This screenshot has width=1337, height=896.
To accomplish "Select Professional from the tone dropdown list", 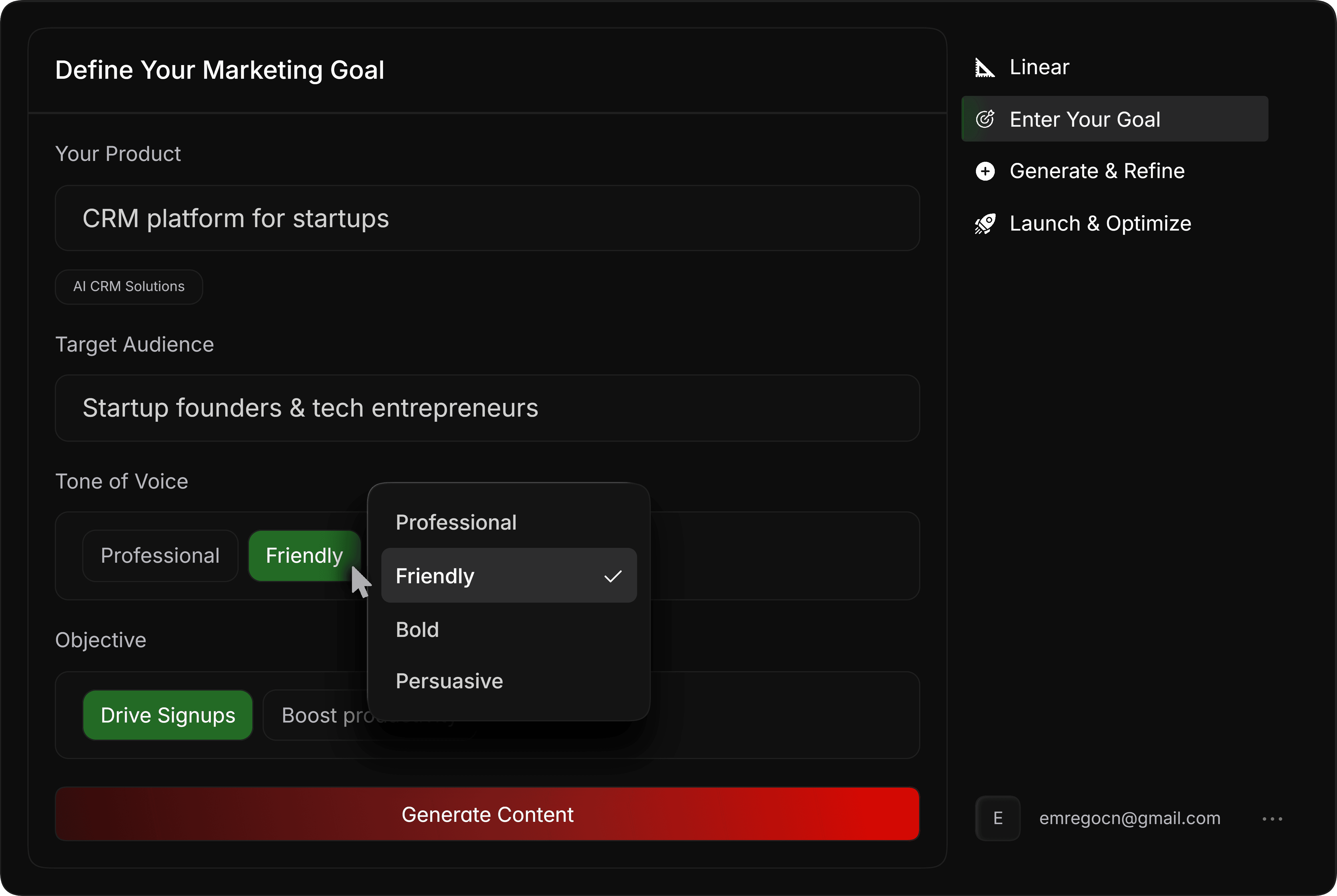I will pos(456,522).
